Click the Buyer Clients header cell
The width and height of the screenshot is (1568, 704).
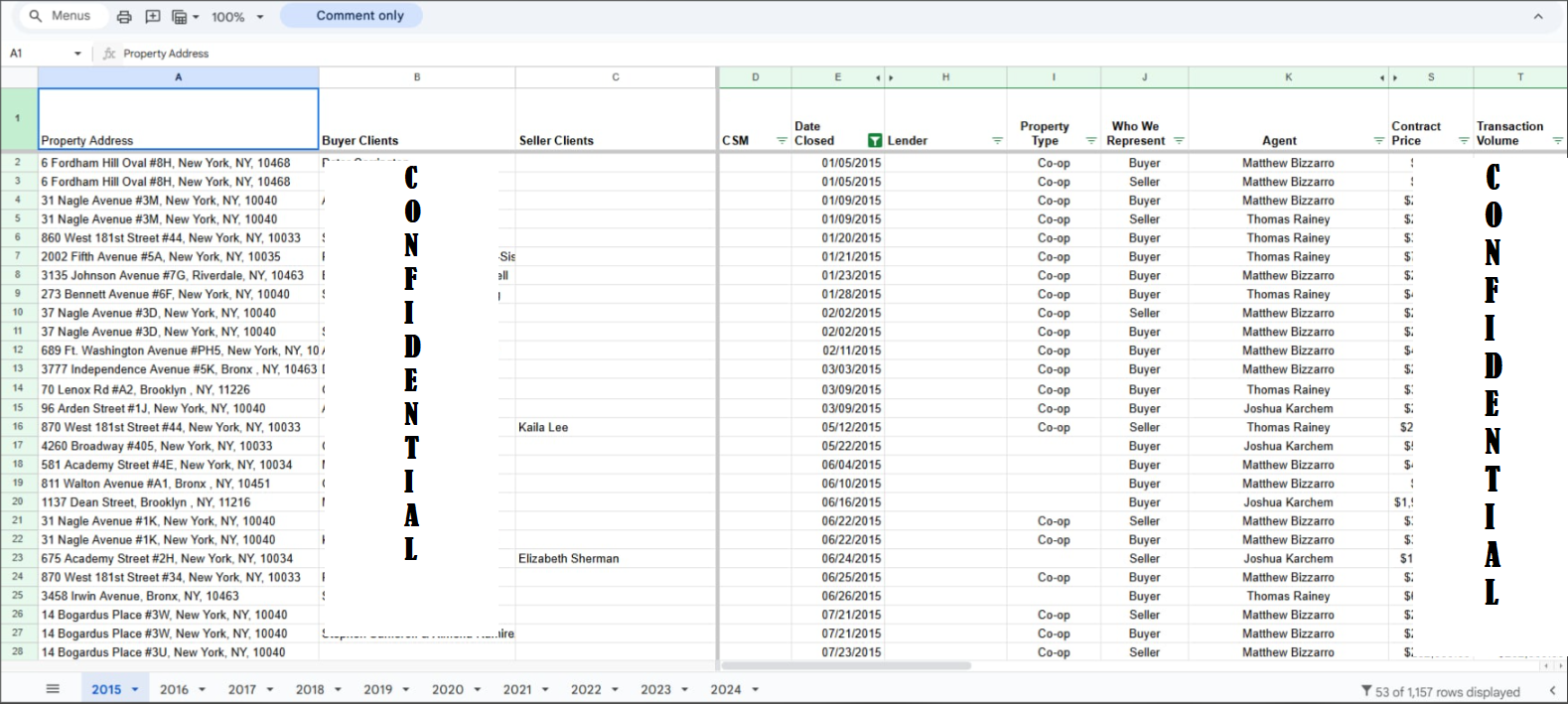pyautogui.click(x=417, y=119)
